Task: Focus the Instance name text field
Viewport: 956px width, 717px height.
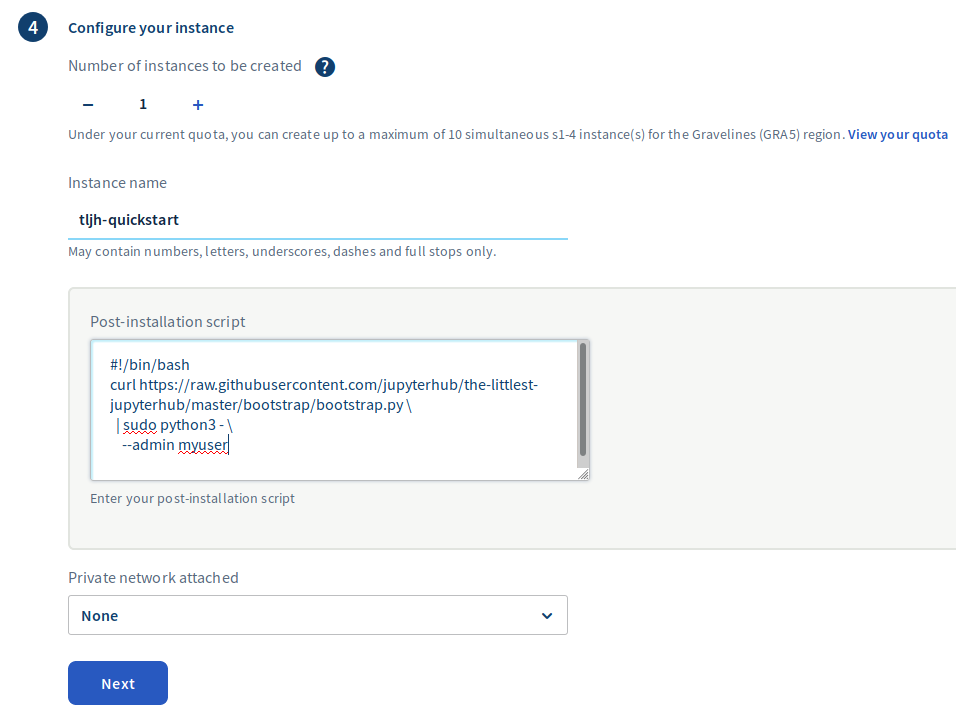Action: pos(317,220)
